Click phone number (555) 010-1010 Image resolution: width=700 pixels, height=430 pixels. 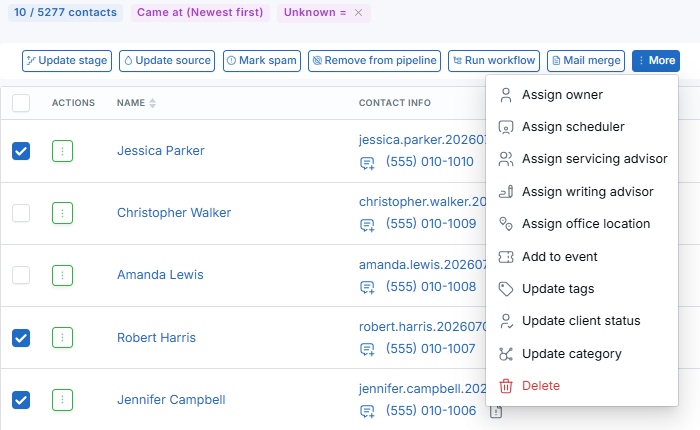click(x=430, y=162)
